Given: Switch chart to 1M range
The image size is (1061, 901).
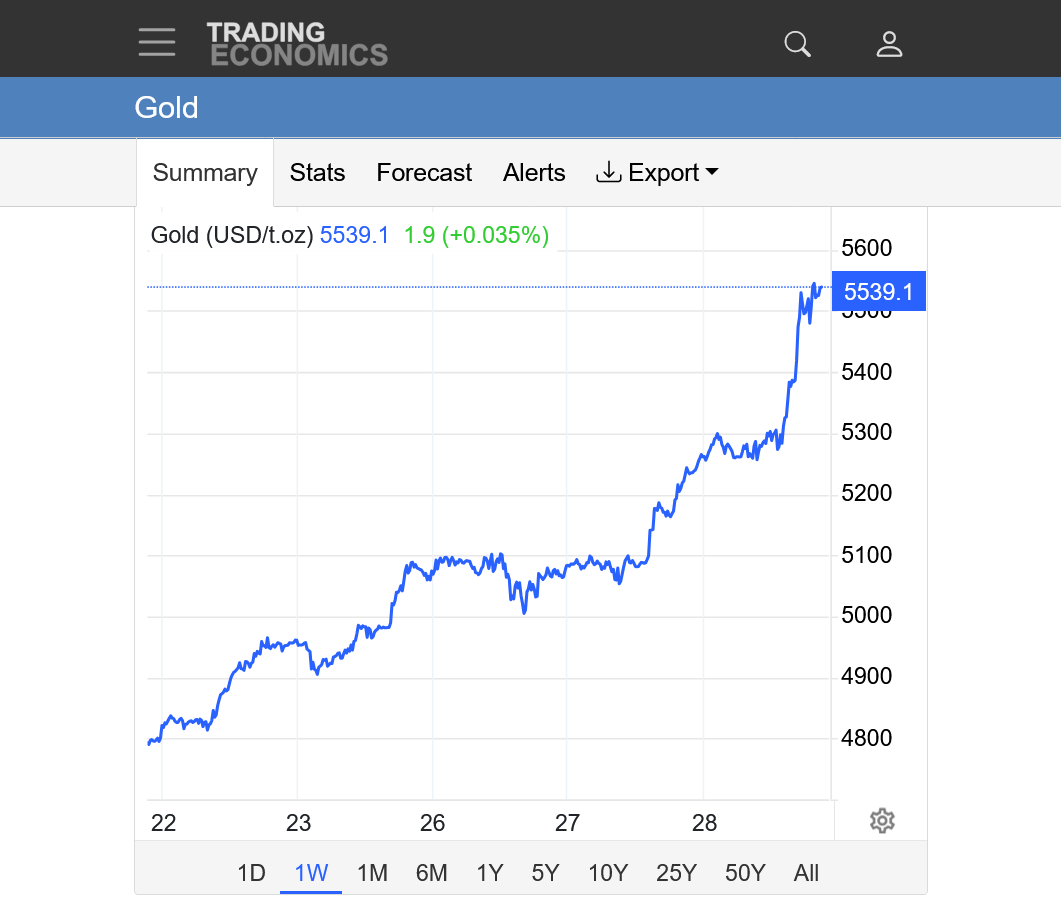Looking at the screenshot, I should click(x=372, y=873).
